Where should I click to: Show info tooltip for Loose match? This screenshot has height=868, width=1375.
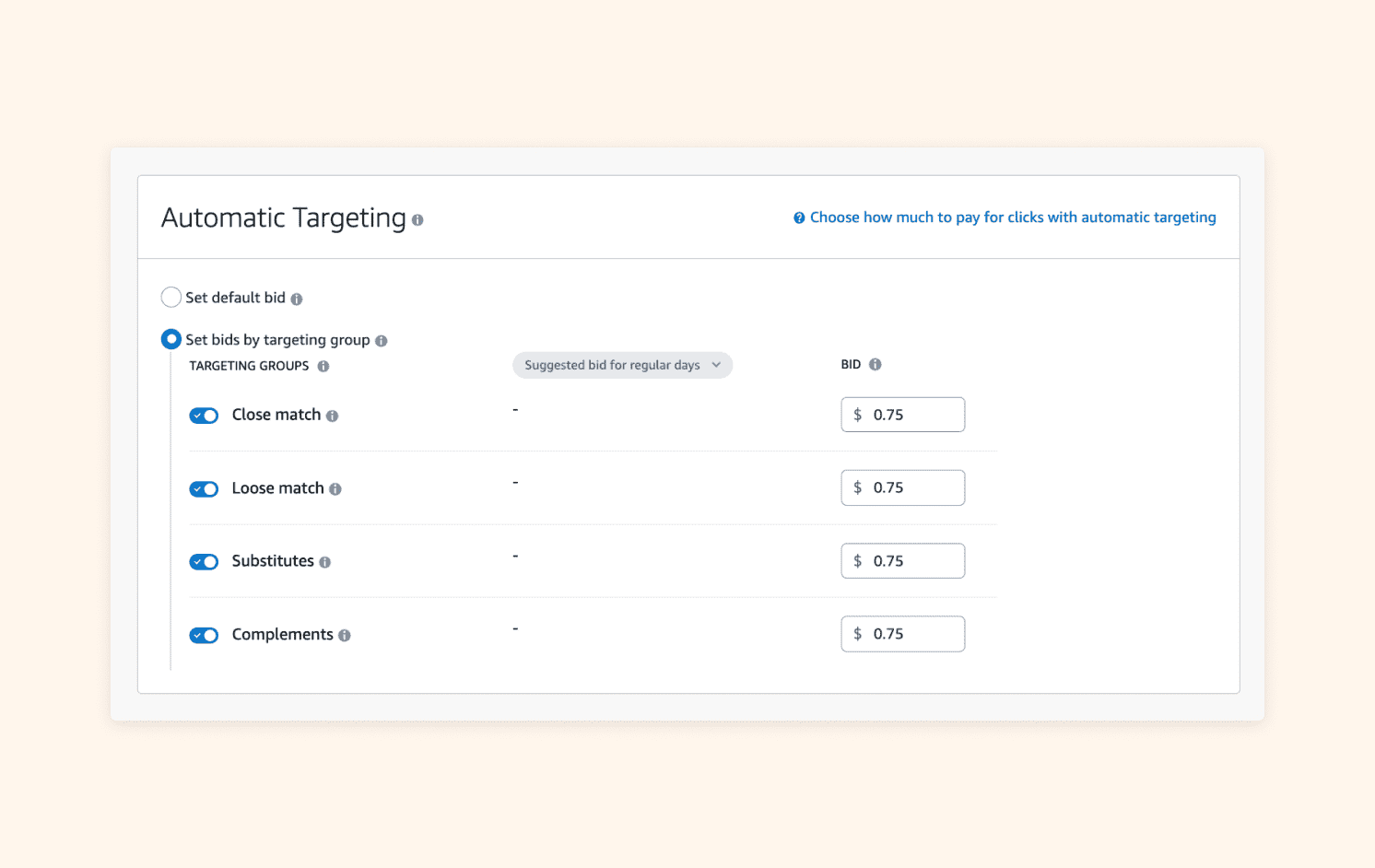335,489
